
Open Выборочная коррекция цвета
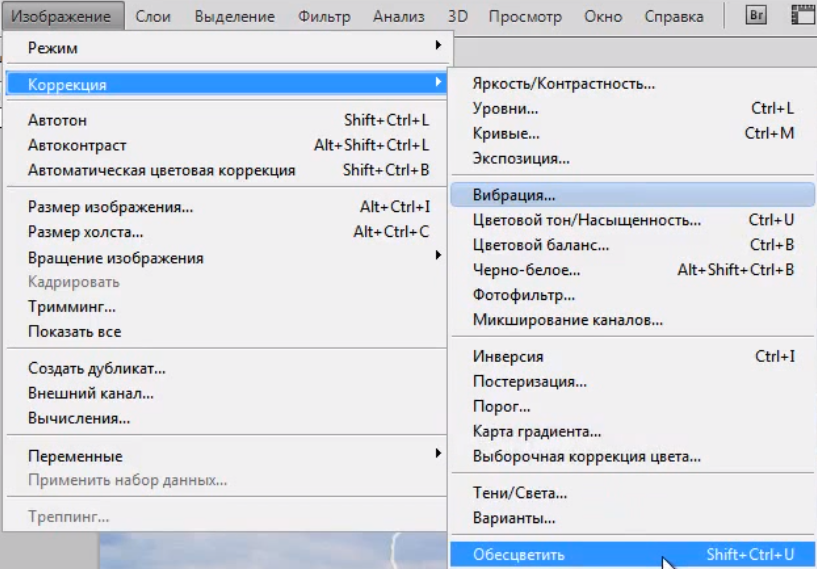(x=633, y=456)
